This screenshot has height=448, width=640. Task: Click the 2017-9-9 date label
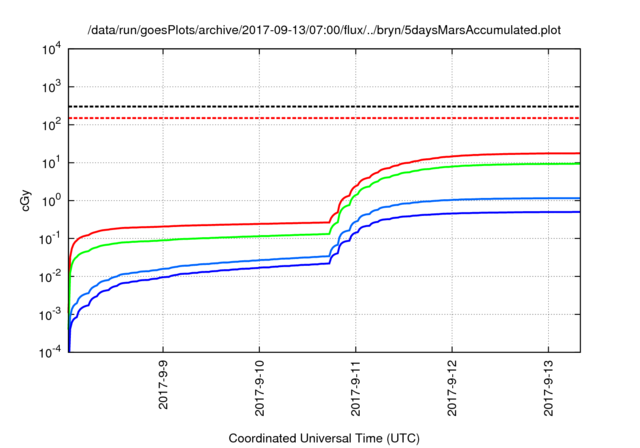163,384
